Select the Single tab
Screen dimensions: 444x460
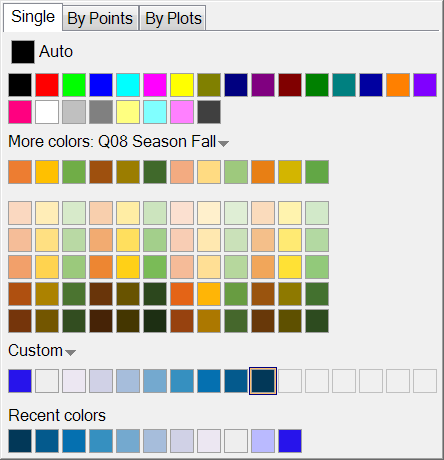tap(33, 17)
